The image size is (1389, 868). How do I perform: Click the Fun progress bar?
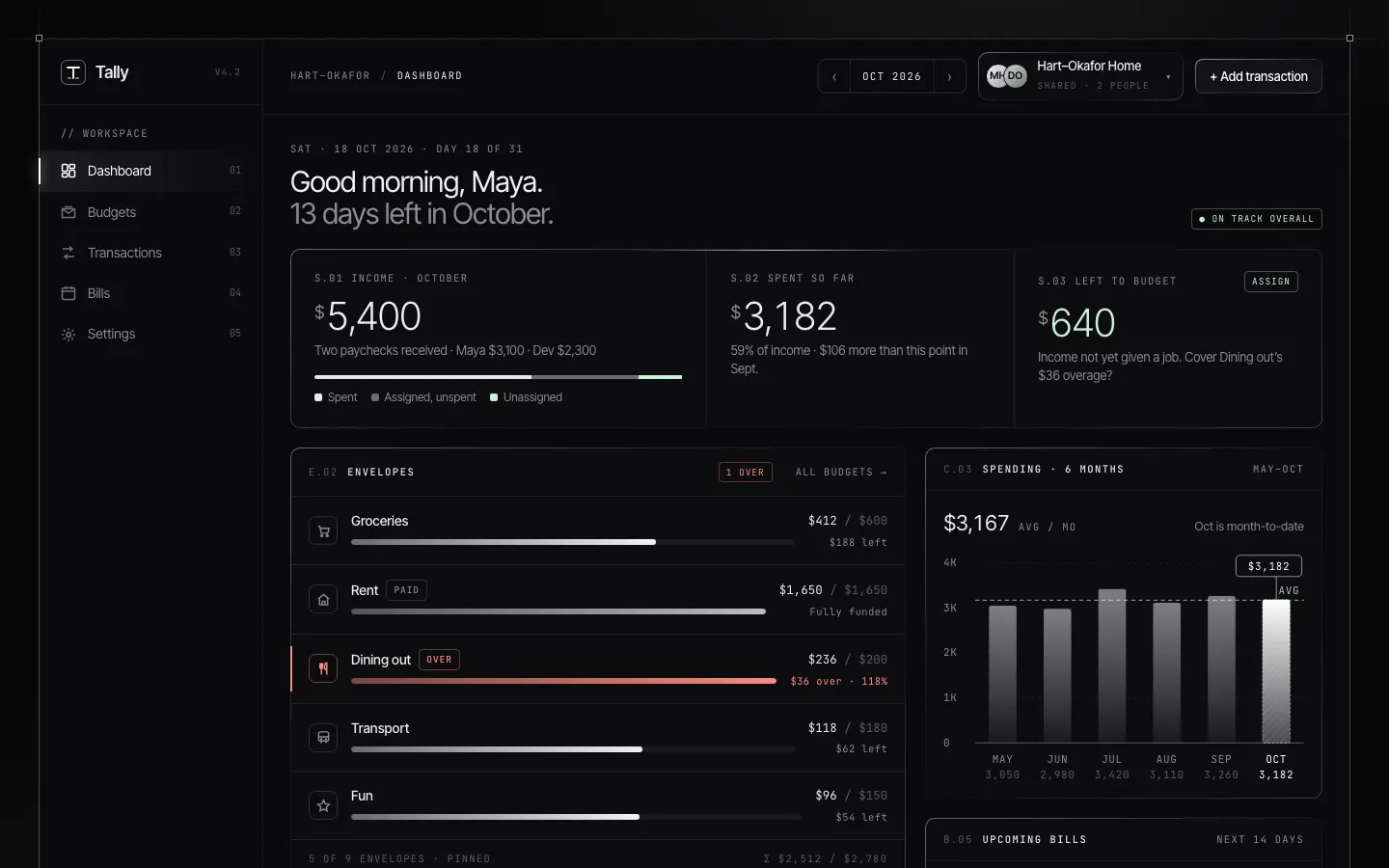(x=576, y=817)
